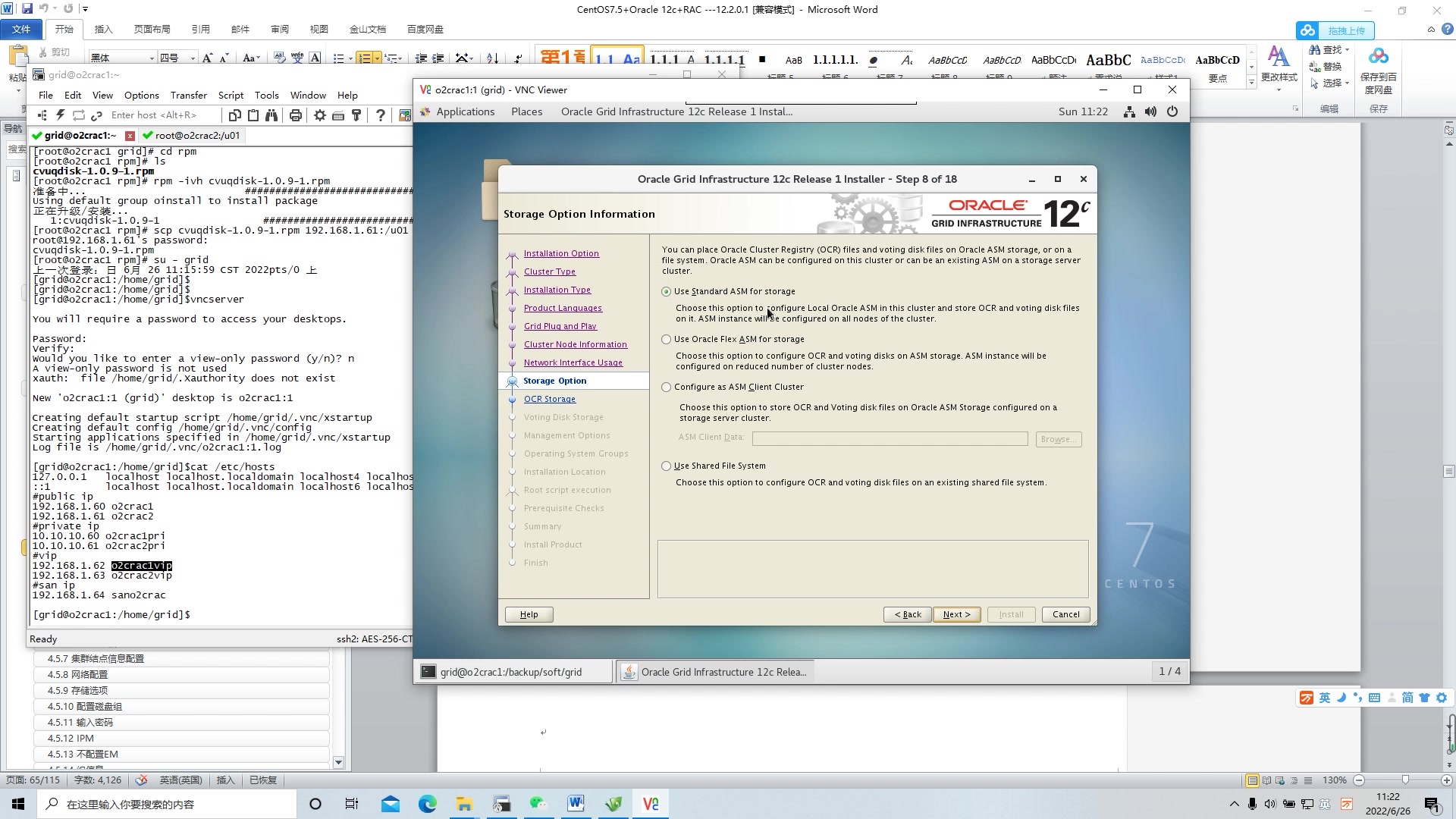Open WeChat from the taskbar
The image size is (1456, 819).
tap(538, 804)
